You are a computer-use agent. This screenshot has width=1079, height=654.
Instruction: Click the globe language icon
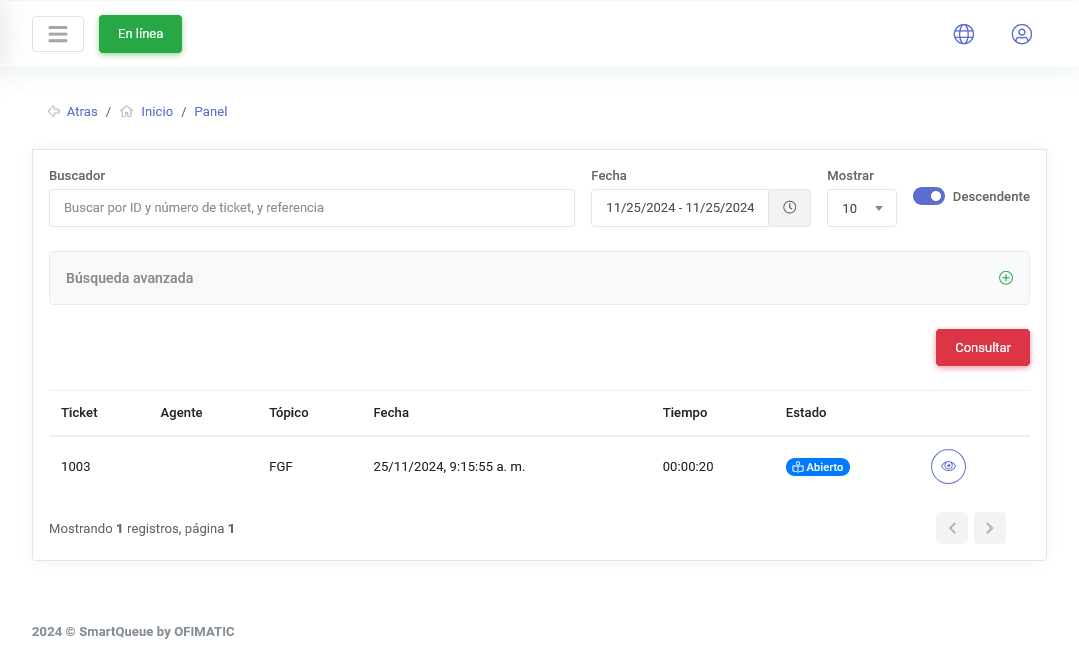(963, 34)
